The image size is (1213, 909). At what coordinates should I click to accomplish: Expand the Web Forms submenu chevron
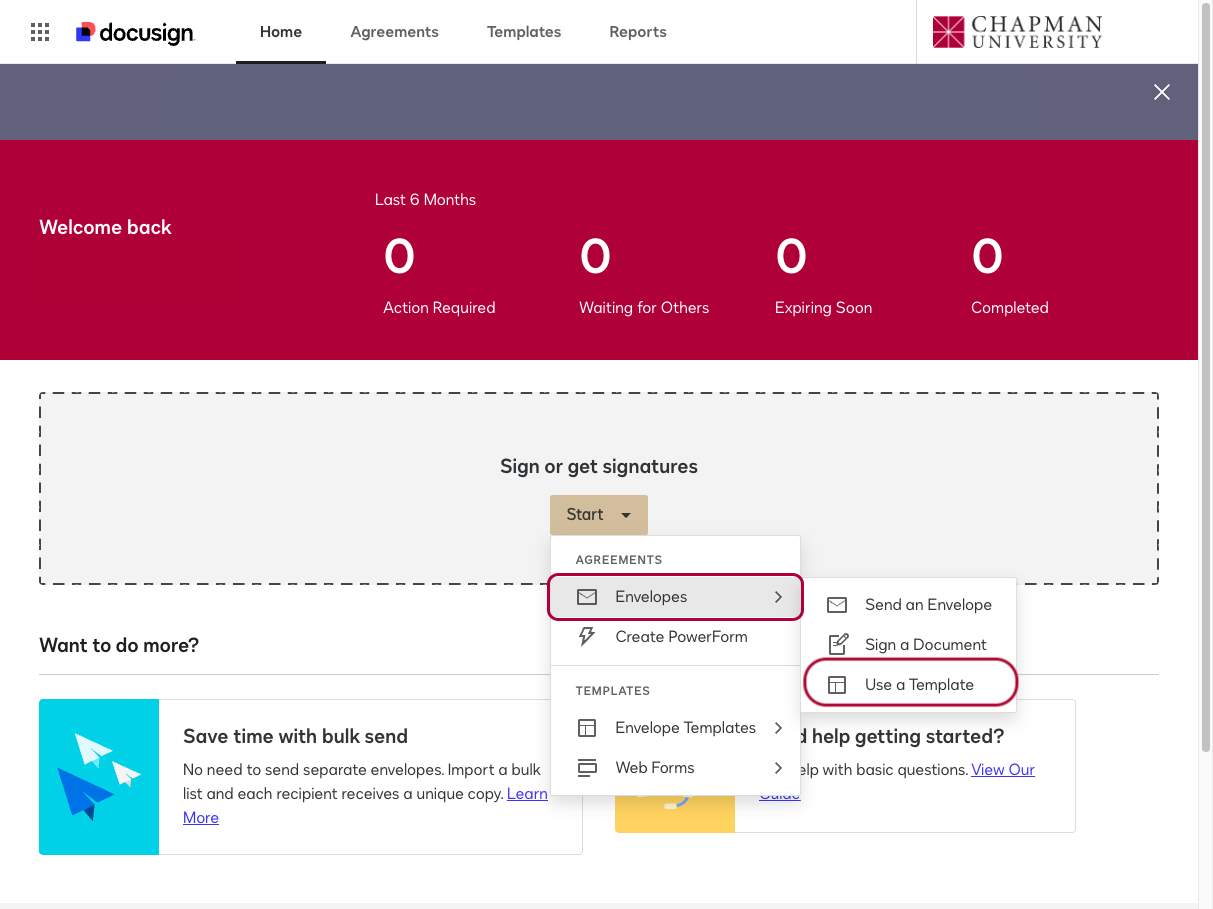point(778,768)
